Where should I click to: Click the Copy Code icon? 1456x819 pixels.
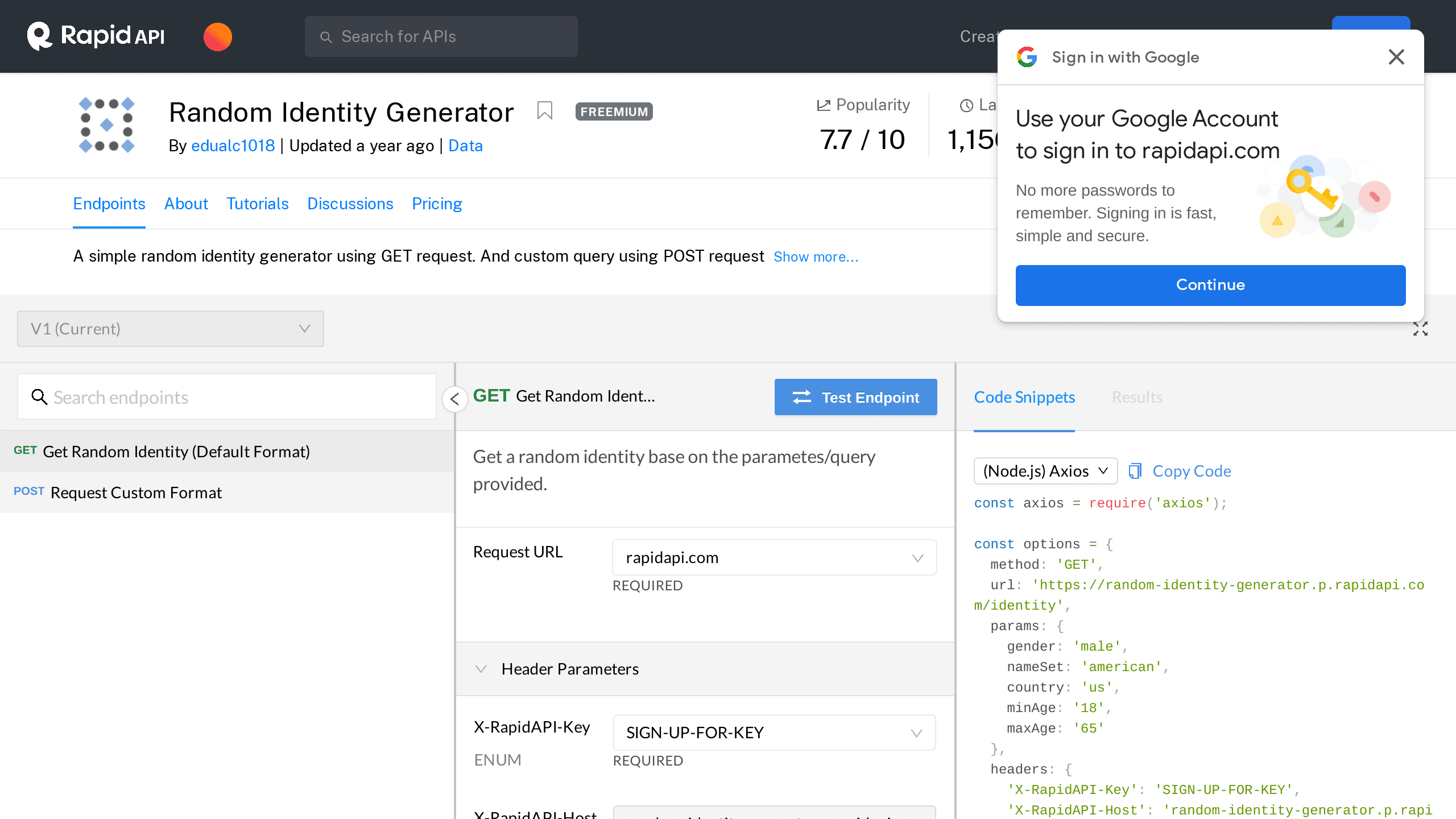[1135, 470]
